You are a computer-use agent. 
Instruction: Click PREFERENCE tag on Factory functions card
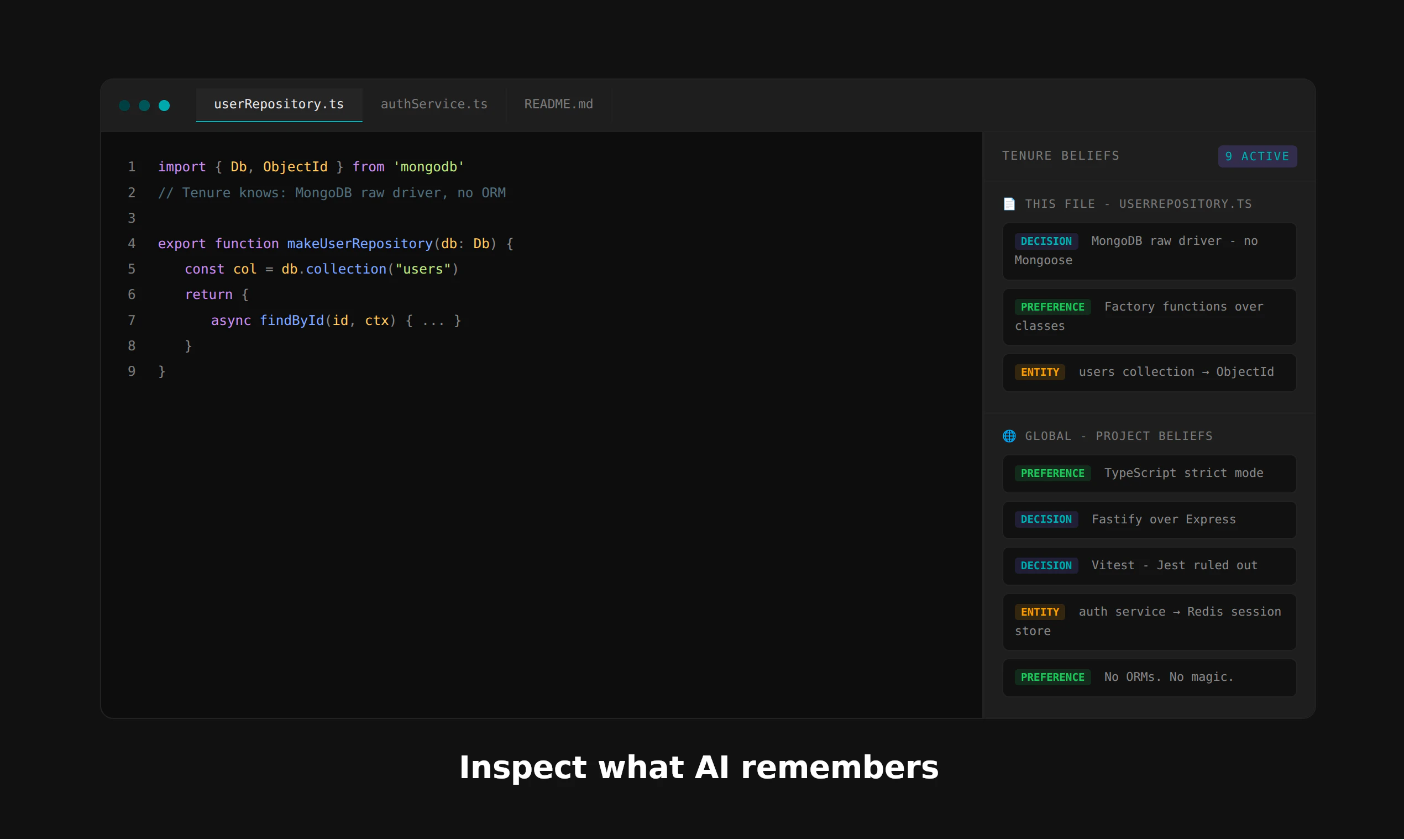click(1052, 307)
